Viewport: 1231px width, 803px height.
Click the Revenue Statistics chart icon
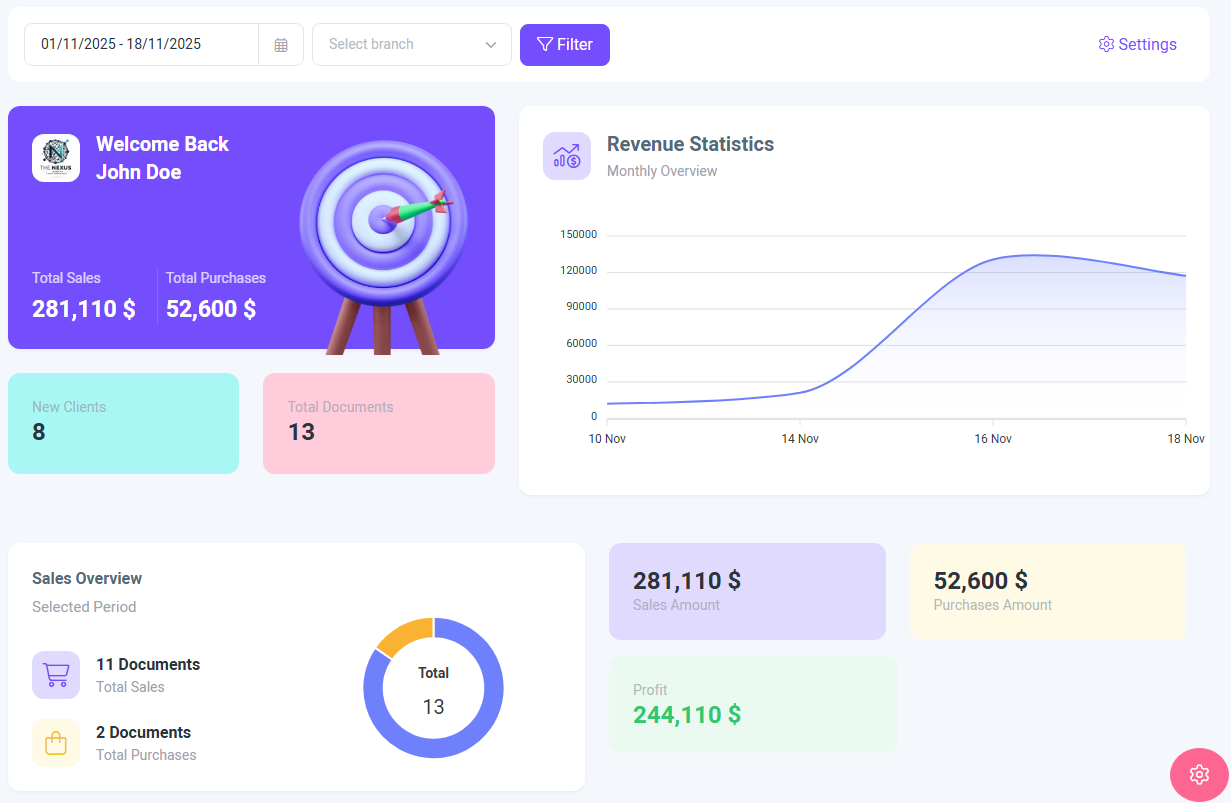point(567,156)
